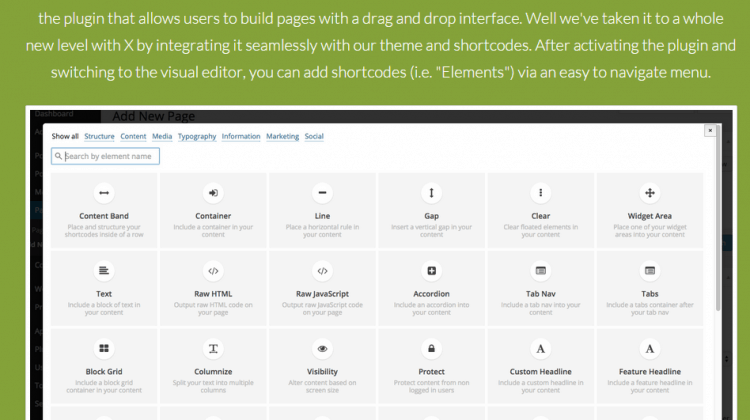The height and width of the screenshot is (420, 750).
Task: Insert the Gap element icon
Action: pos(431,193)
